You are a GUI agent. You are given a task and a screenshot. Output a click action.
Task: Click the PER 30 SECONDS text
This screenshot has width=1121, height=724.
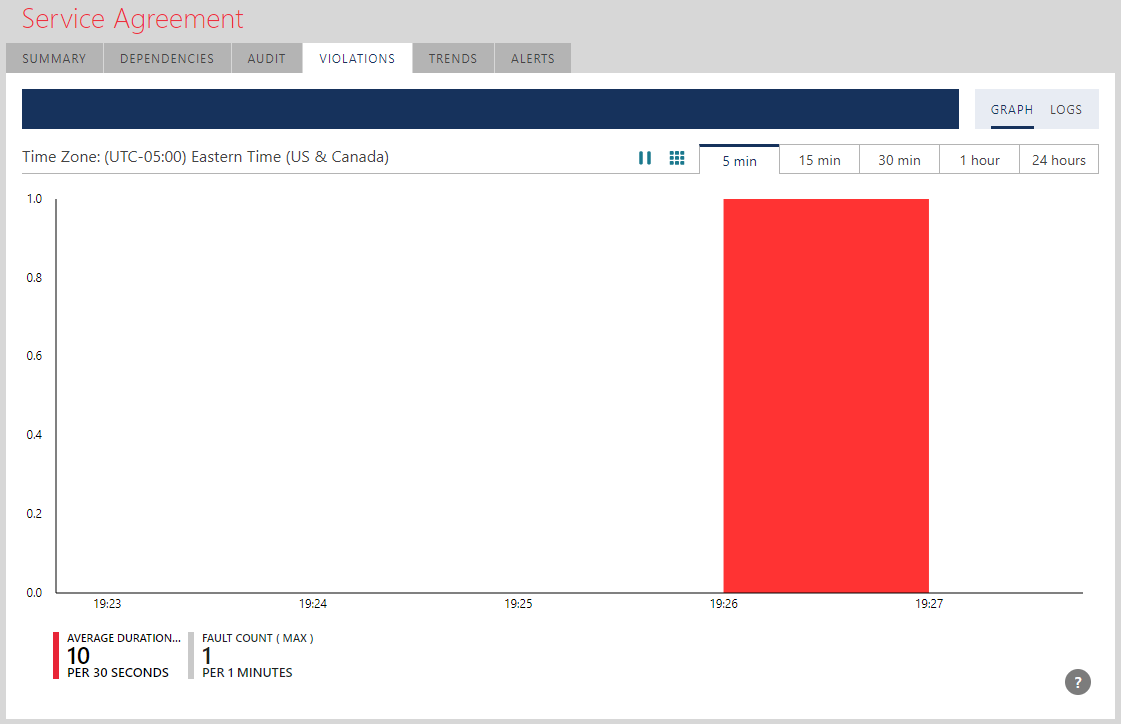[118, 673]
